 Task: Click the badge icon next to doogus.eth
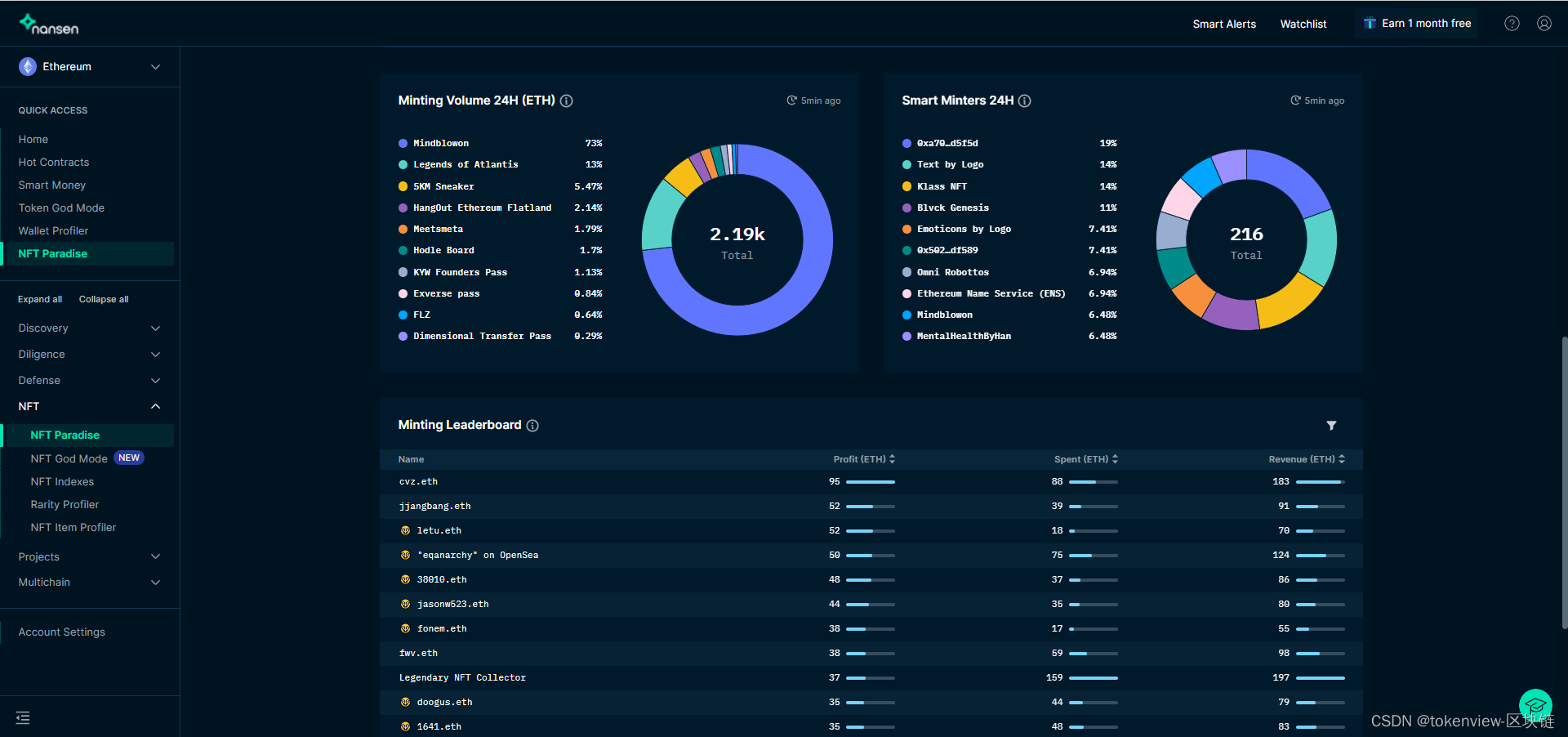click(405, 702)
